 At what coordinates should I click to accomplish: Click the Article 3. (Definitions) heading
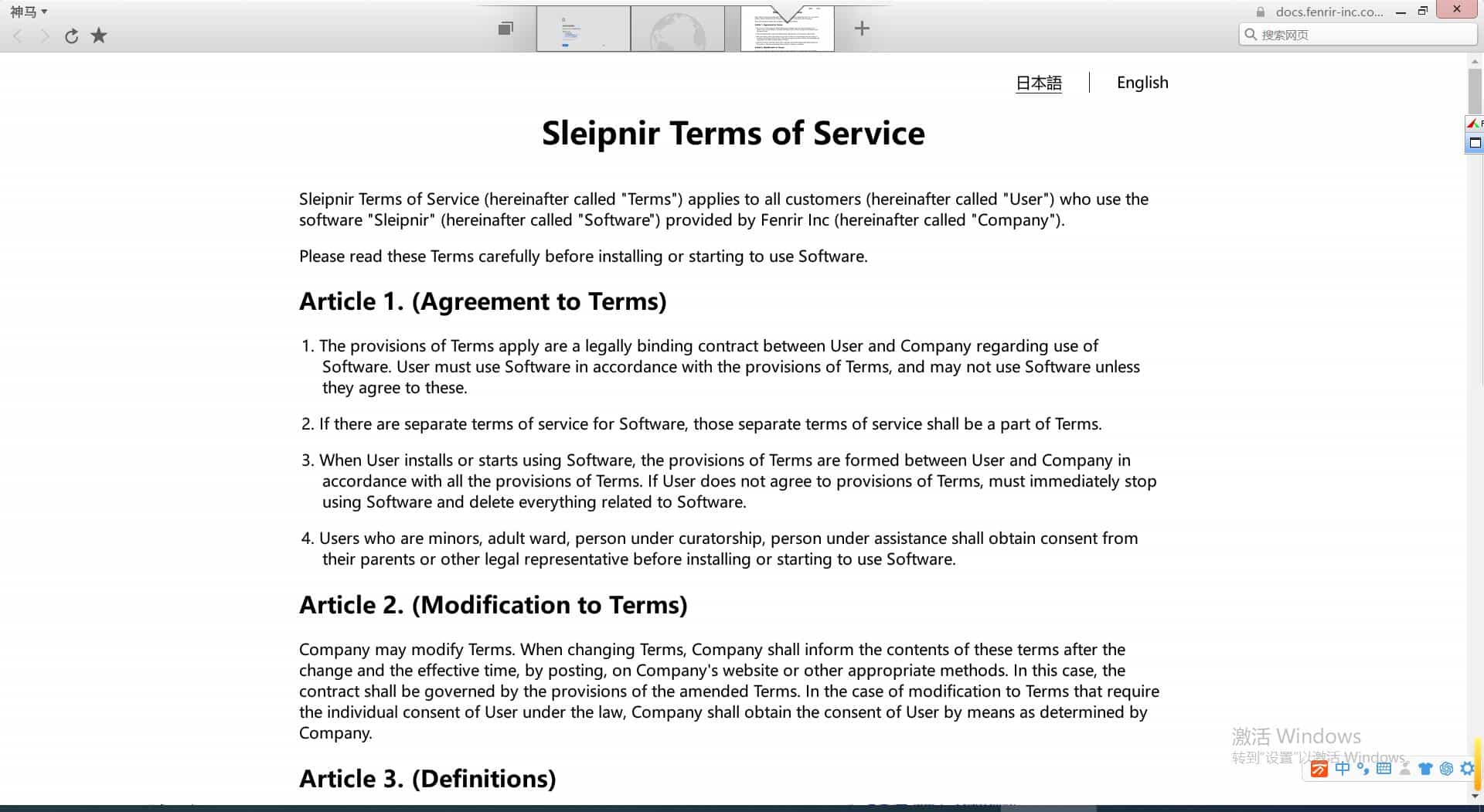point(427,779)
